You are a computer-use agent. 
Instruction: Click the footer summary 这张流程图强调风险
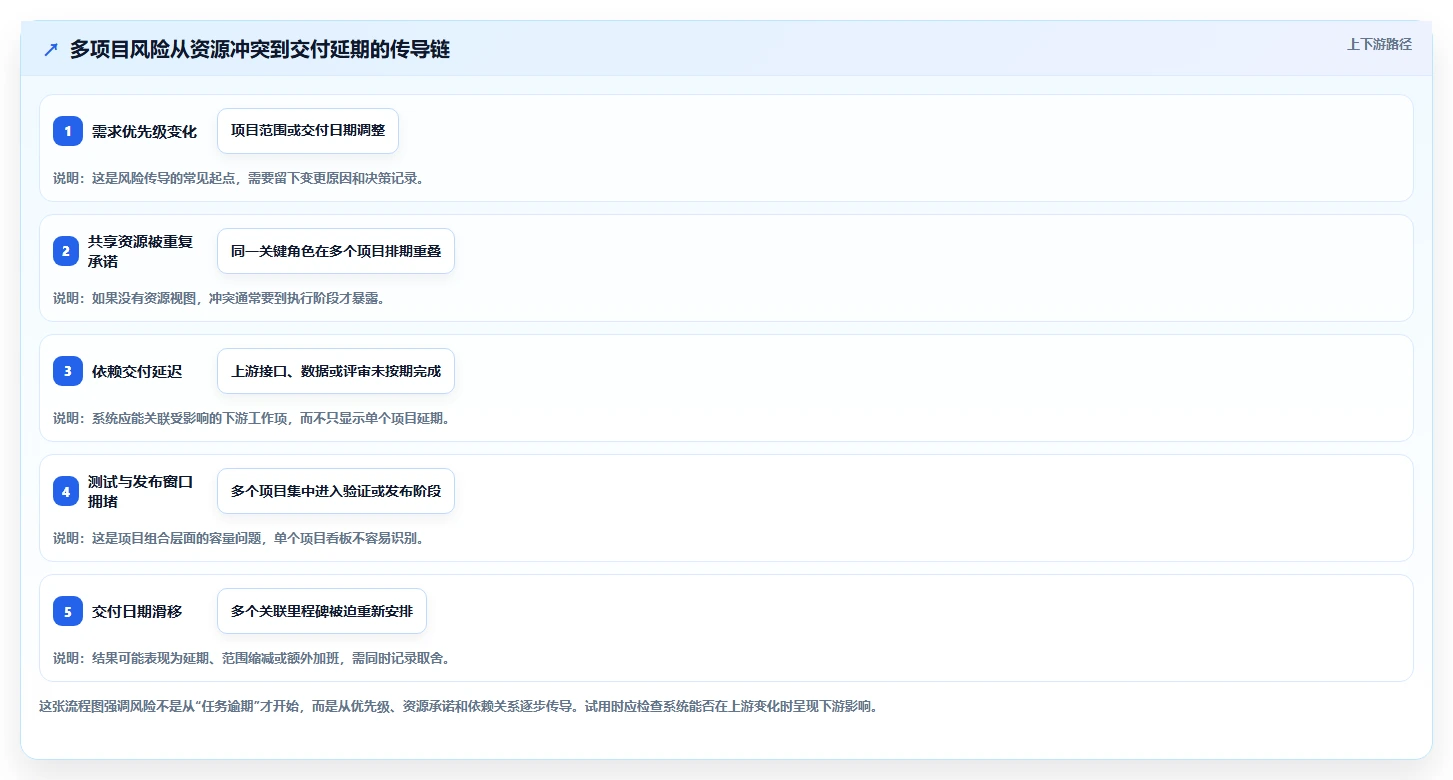458,706
